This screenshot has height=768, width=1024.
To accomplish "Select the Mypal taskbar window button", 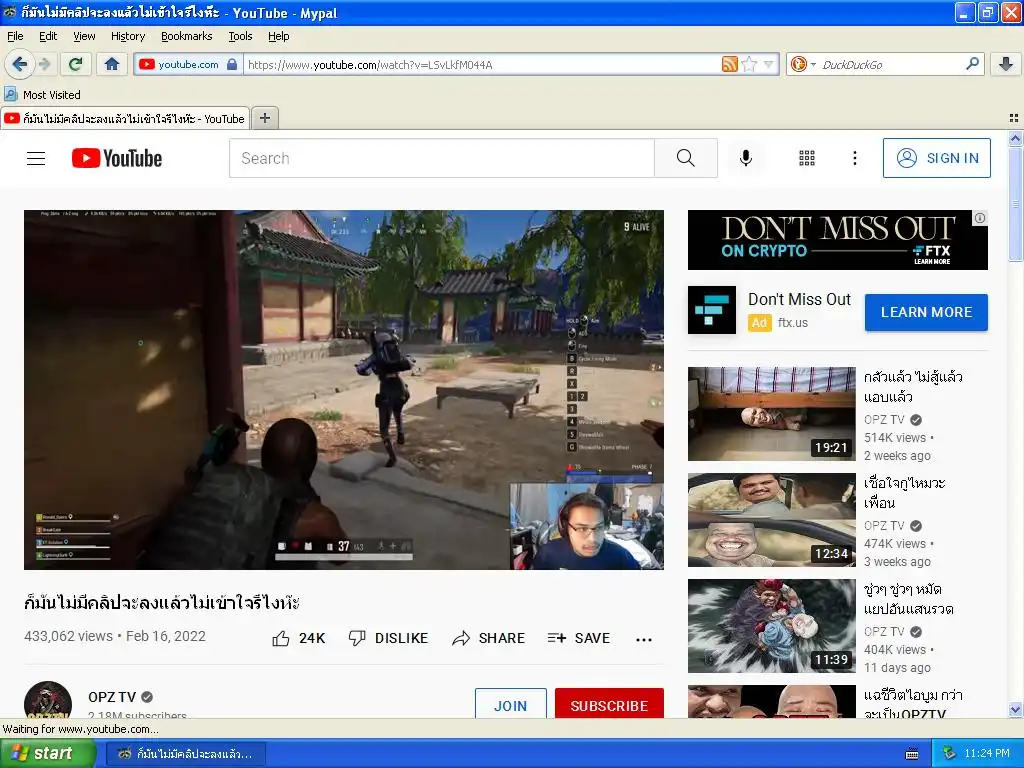I will [185, 754].
